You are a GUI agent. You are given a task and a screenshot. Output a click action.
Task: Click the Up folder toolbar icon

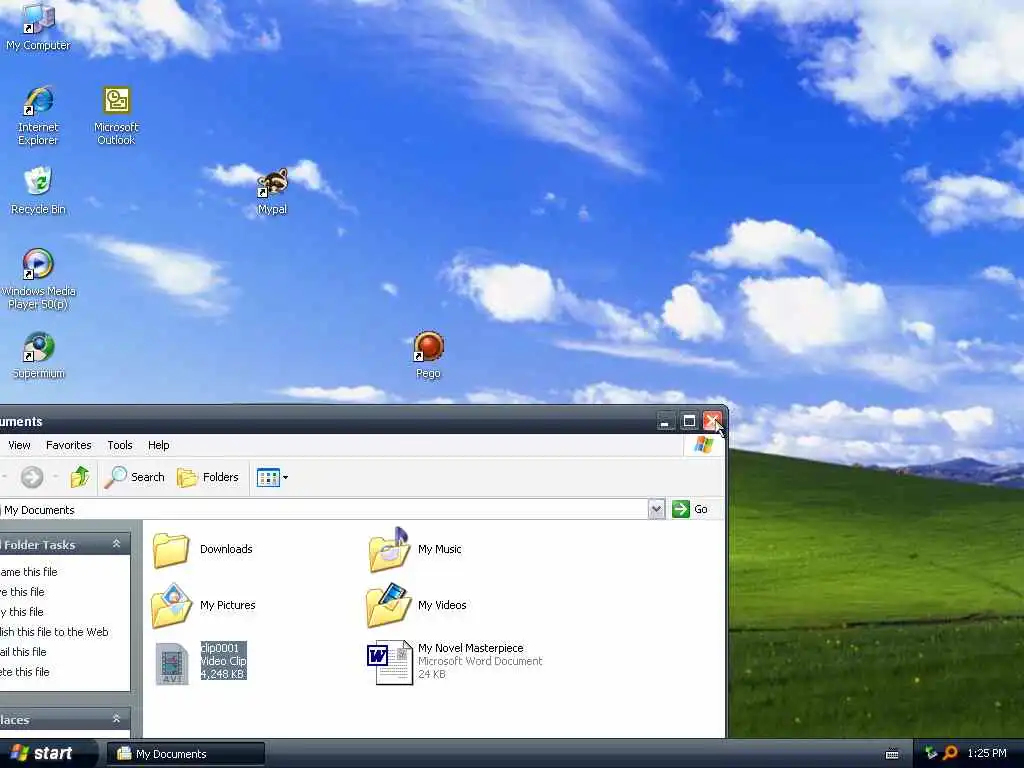80,477
